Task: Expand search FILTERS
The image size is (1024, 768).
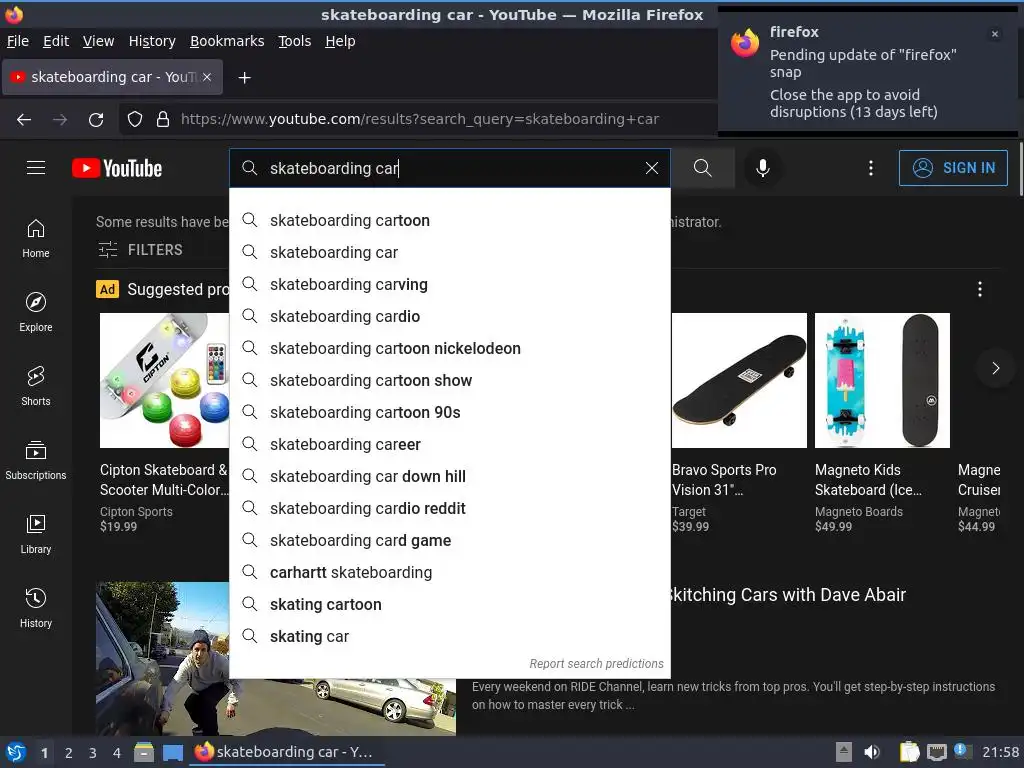Action: pos(140,249)
